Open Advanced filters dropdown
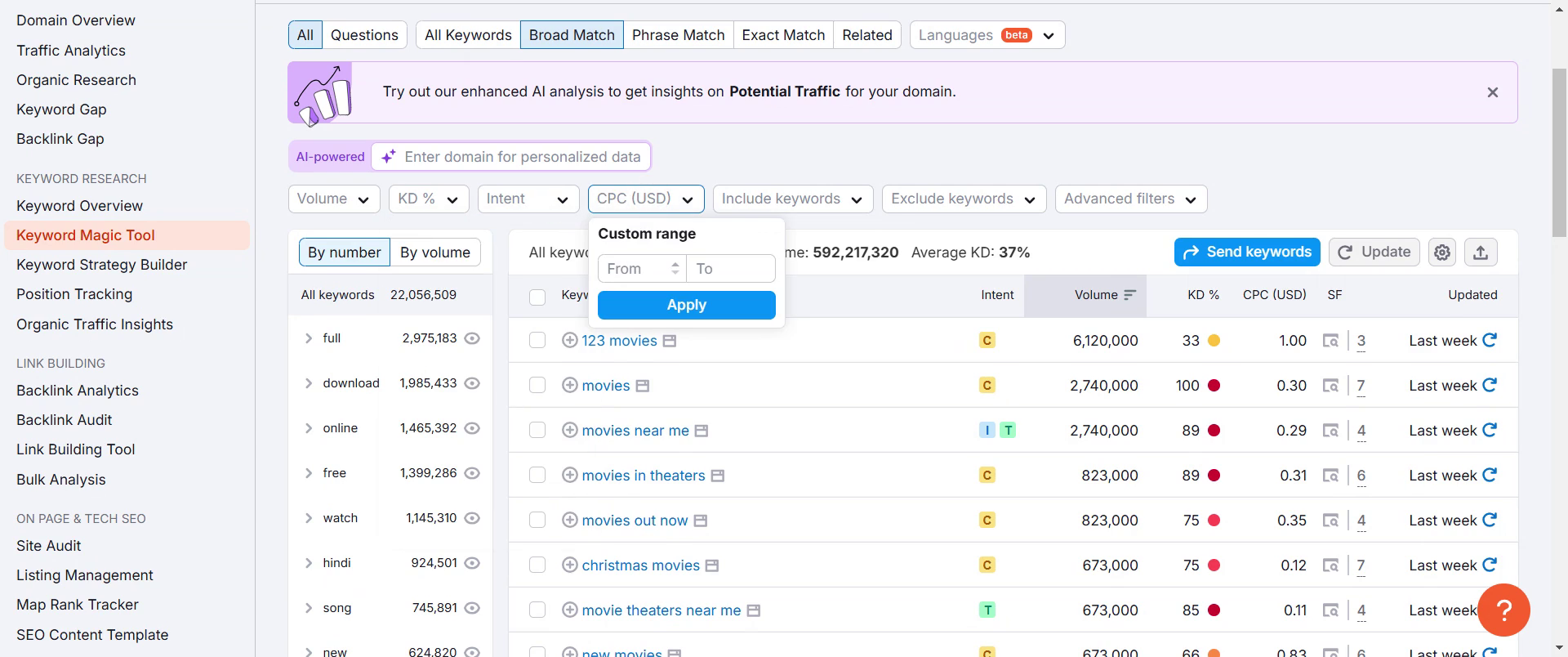The image size is (1568, 657). 1131,199
